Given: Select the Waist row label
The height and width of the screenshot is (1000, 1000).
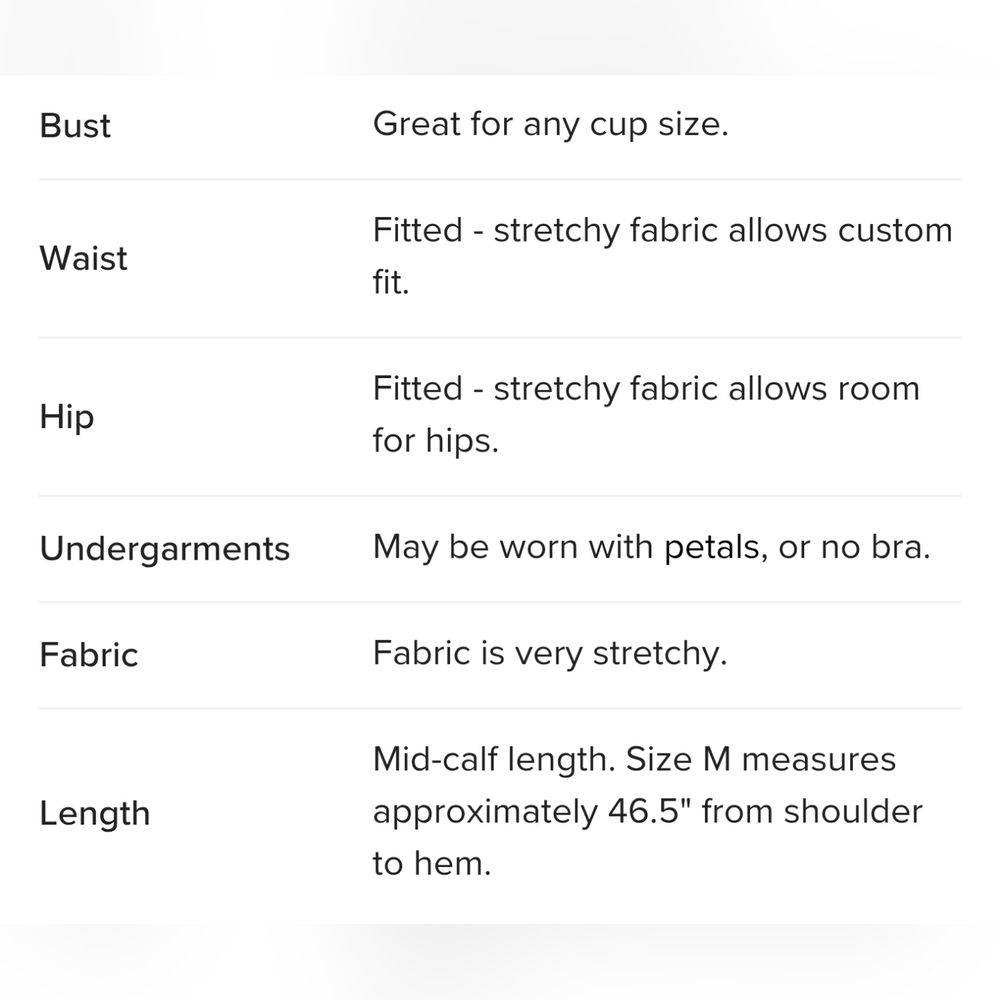Looking at the screenshot, I should point(84,258).
